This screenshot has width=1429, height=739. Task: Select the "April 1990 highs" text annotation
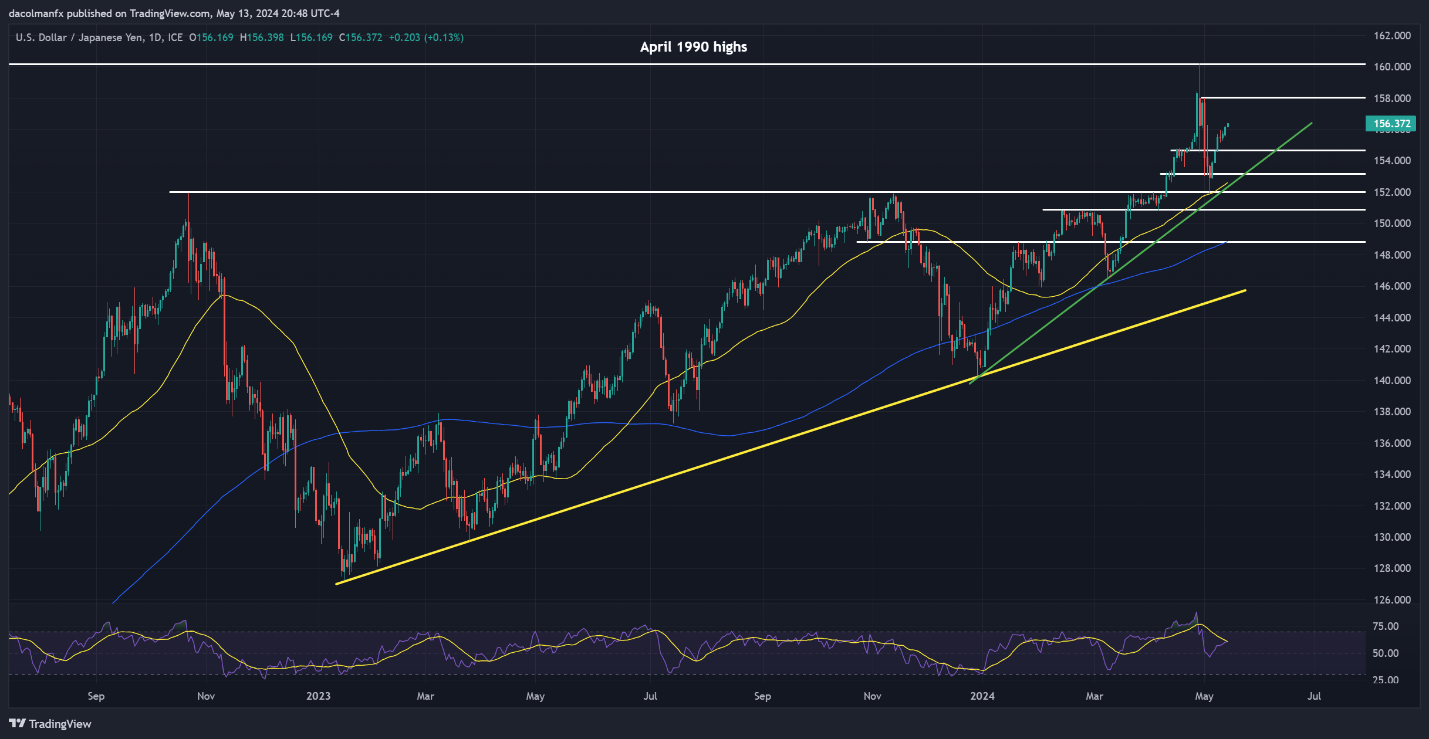point(693,47)
